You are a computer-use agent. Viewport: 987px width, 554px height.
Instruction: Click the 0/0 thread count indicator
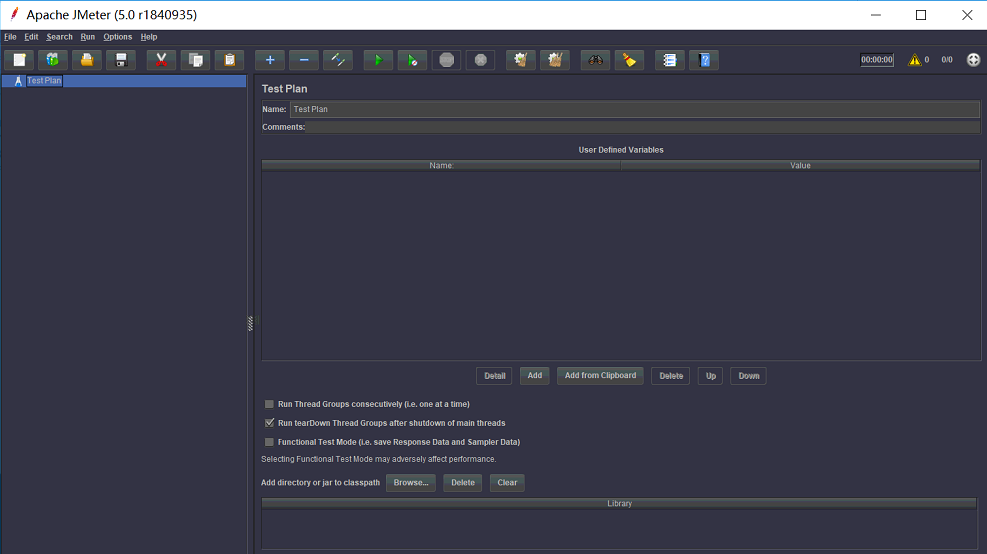[947, 60]
